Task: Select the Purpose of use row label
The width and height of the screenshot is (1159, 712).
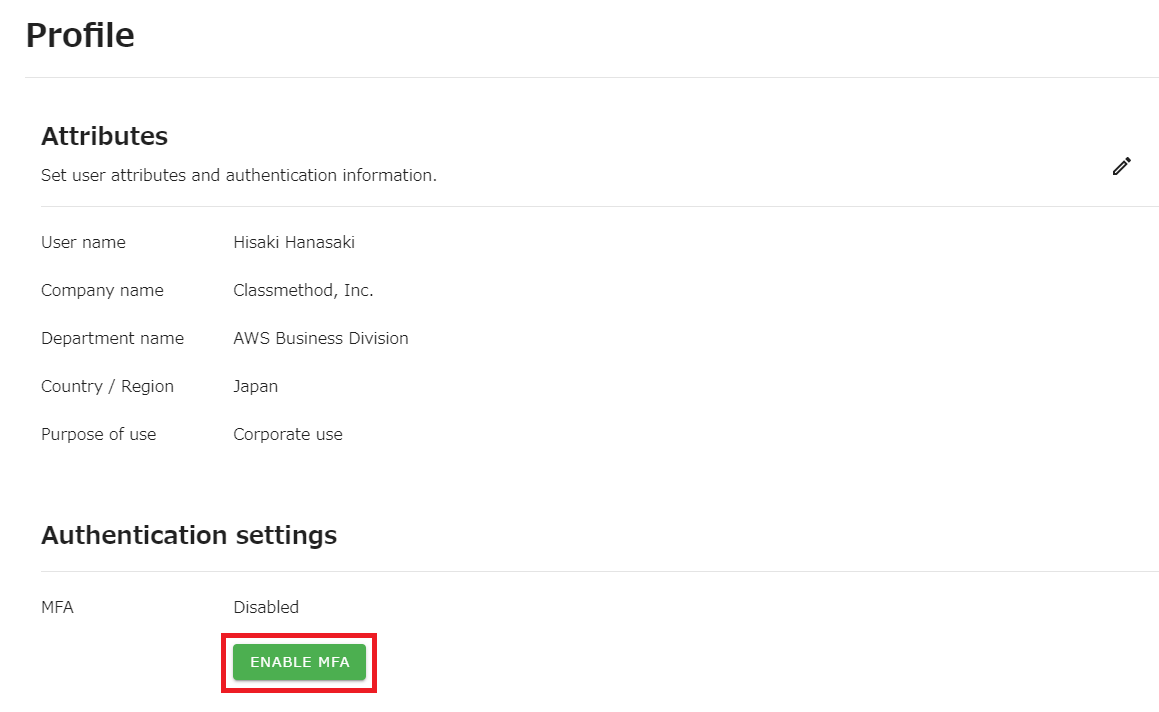Action: point(98,434)
